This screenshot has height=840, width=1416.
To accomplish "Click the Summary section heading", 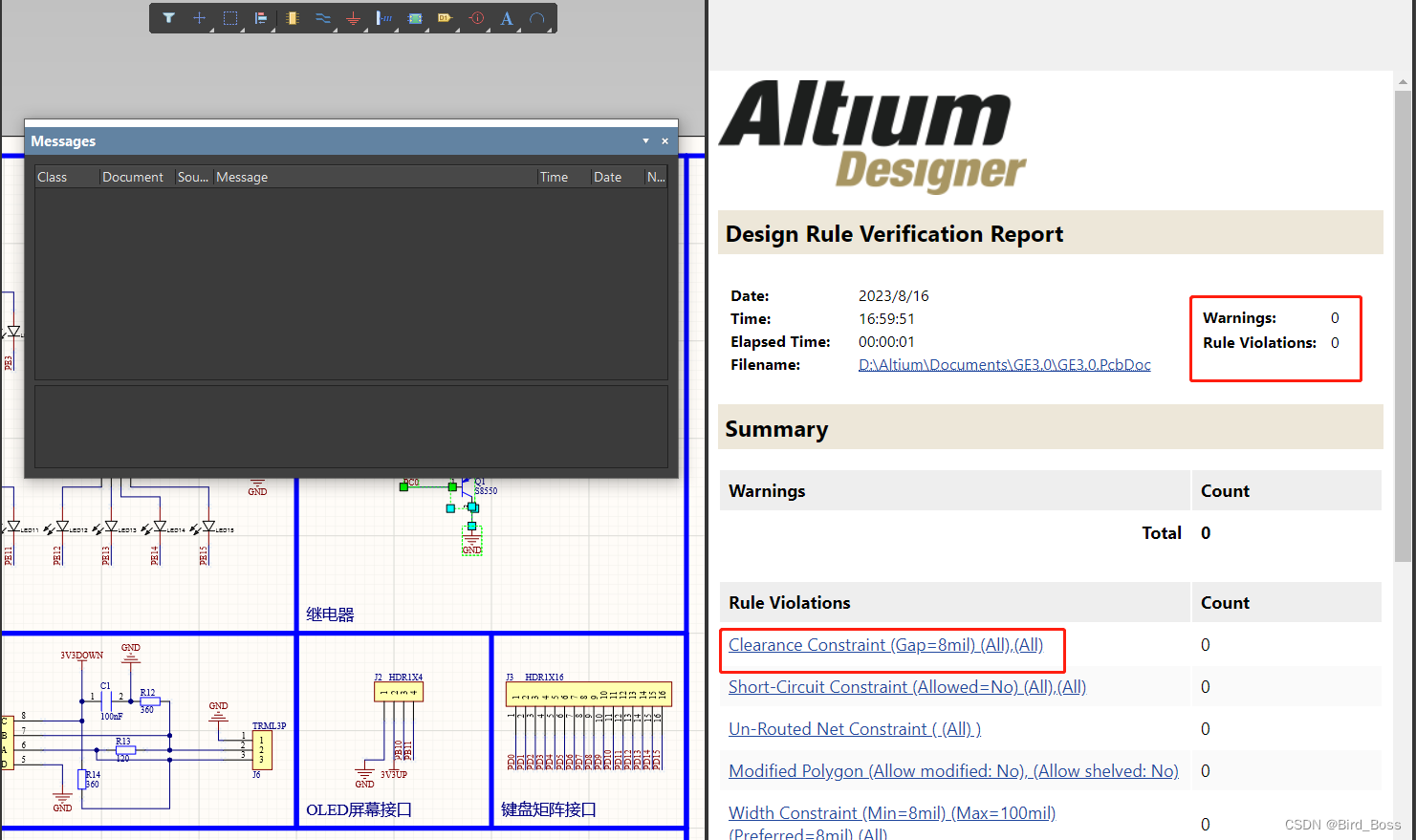I will pyautogui.click(x=776, y=429).
